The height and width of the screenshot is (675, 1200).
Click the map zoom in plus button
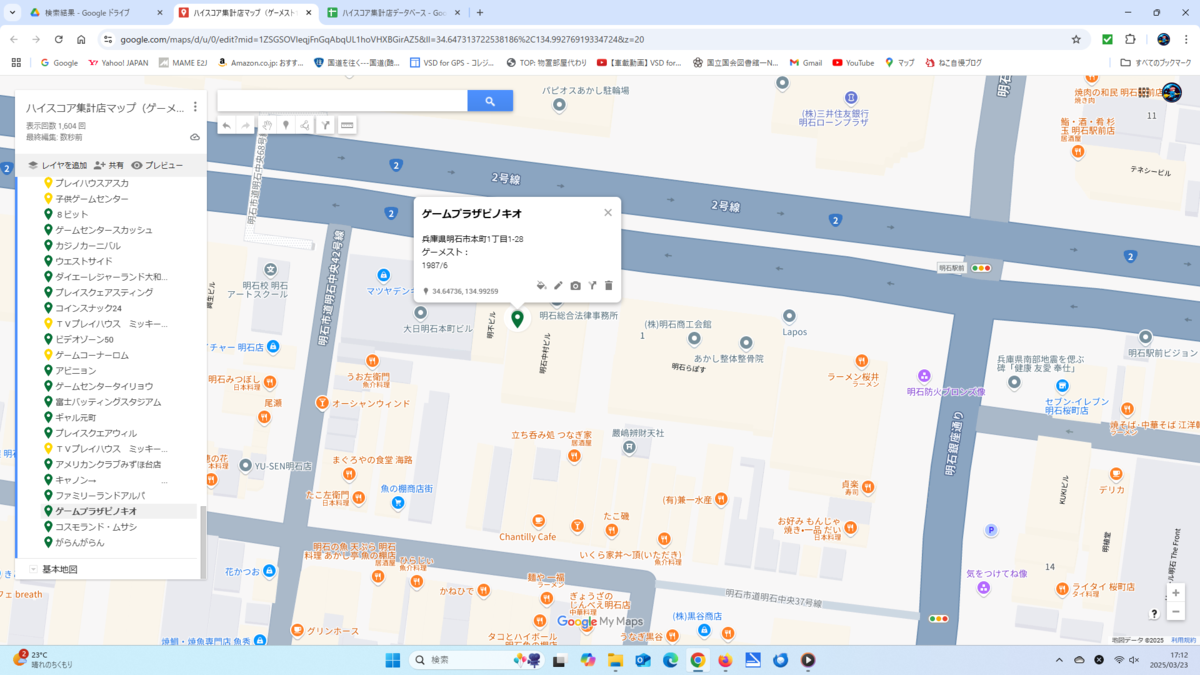coord(1176,593)
